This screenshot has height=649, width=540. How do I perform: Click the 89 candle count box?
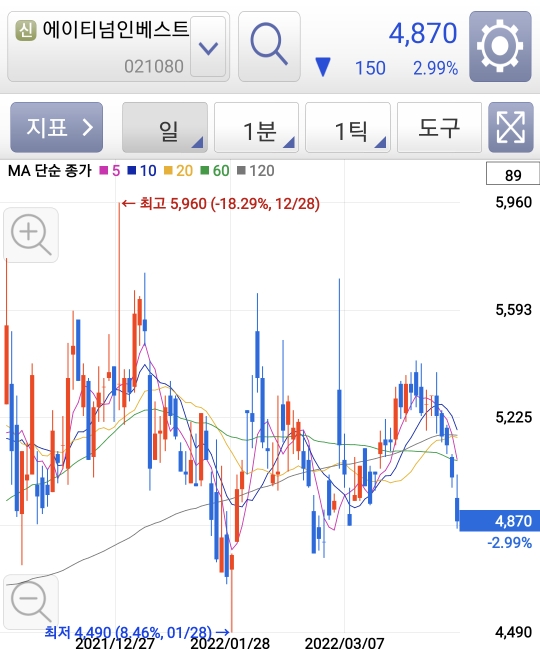click(x=513, y=174)
